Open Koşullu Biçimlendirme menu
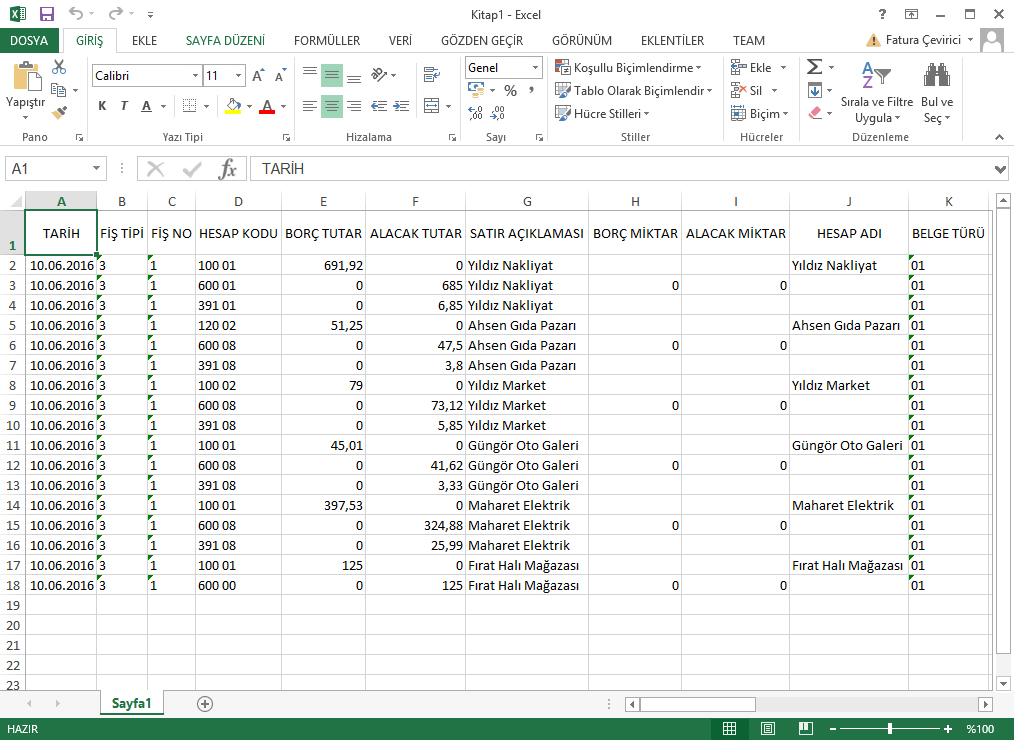Image resolution: width=1014 pixels, height=740 pixels. point(629,67)
